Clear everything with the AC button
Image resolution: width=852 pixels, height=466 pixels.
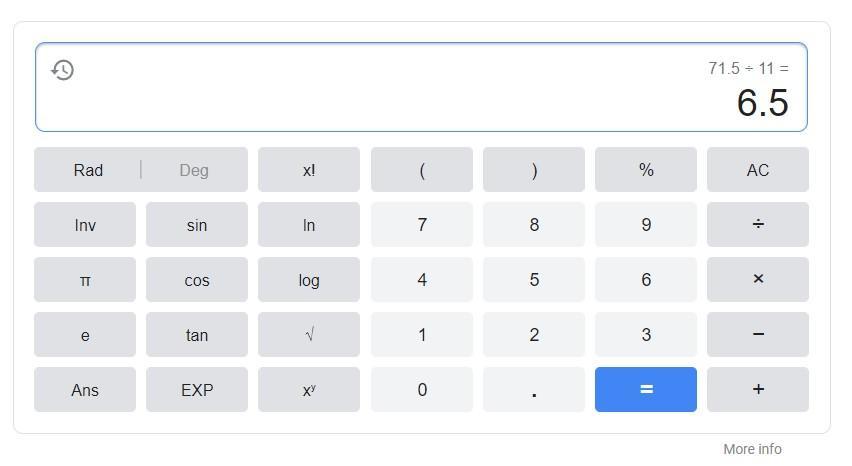[757, 170]
